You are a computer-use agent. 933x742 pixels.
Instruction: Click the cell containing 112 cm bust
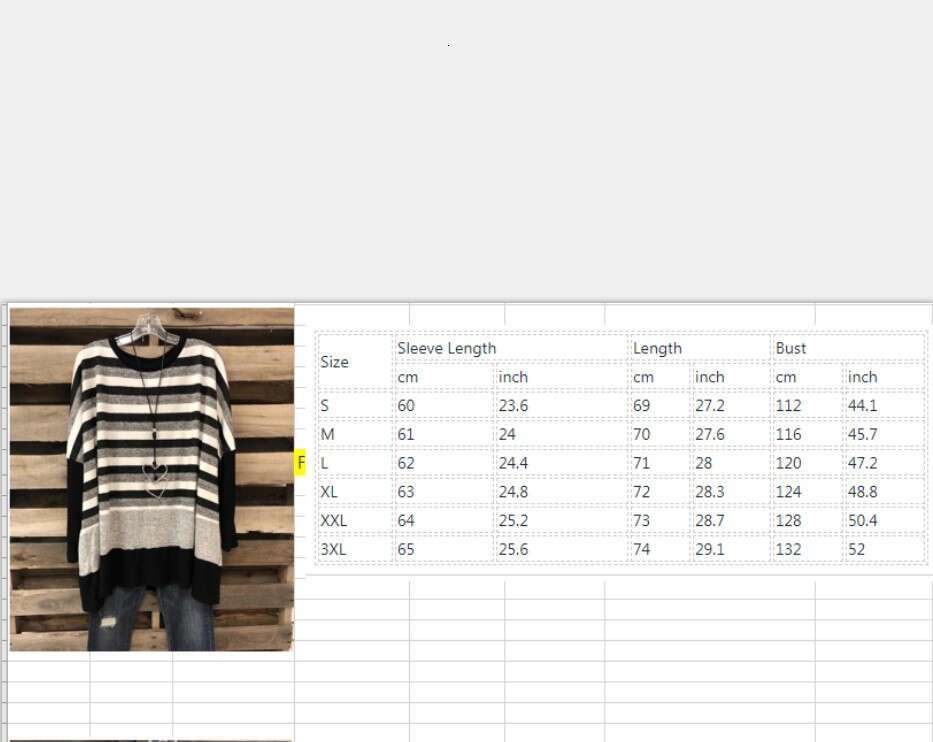pos(789,405)
